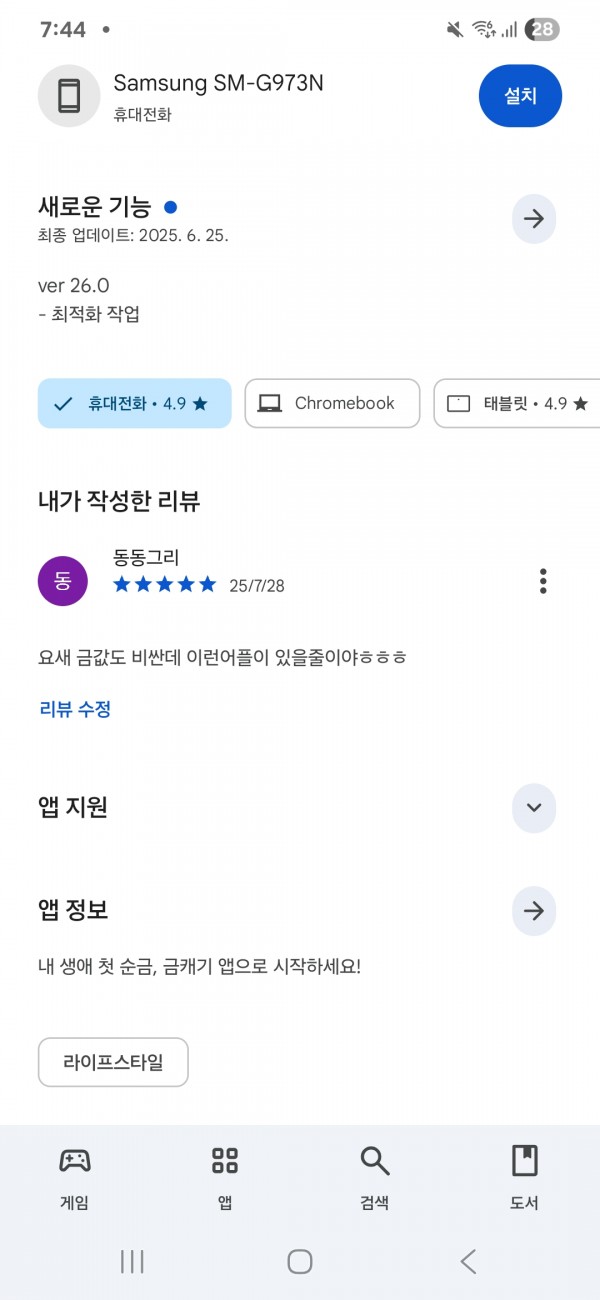Open the 도서 books tab

pyautogui.click(x=524, y=1177)
